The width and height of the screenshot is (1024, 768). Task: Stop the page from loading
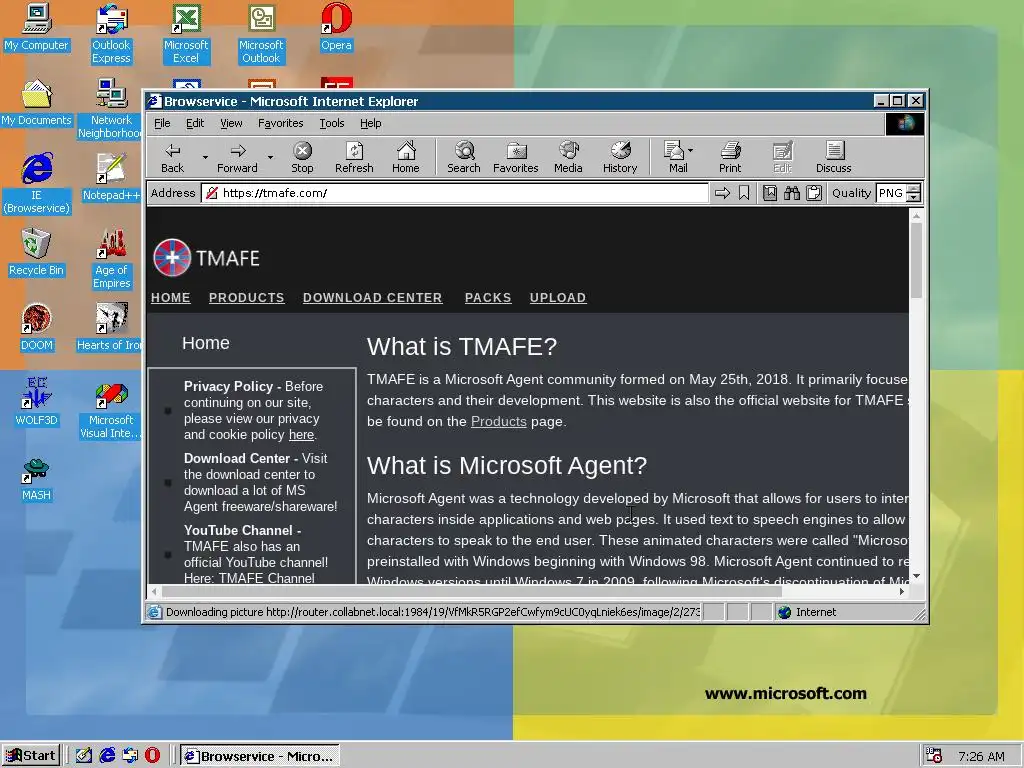coord(302,157)
